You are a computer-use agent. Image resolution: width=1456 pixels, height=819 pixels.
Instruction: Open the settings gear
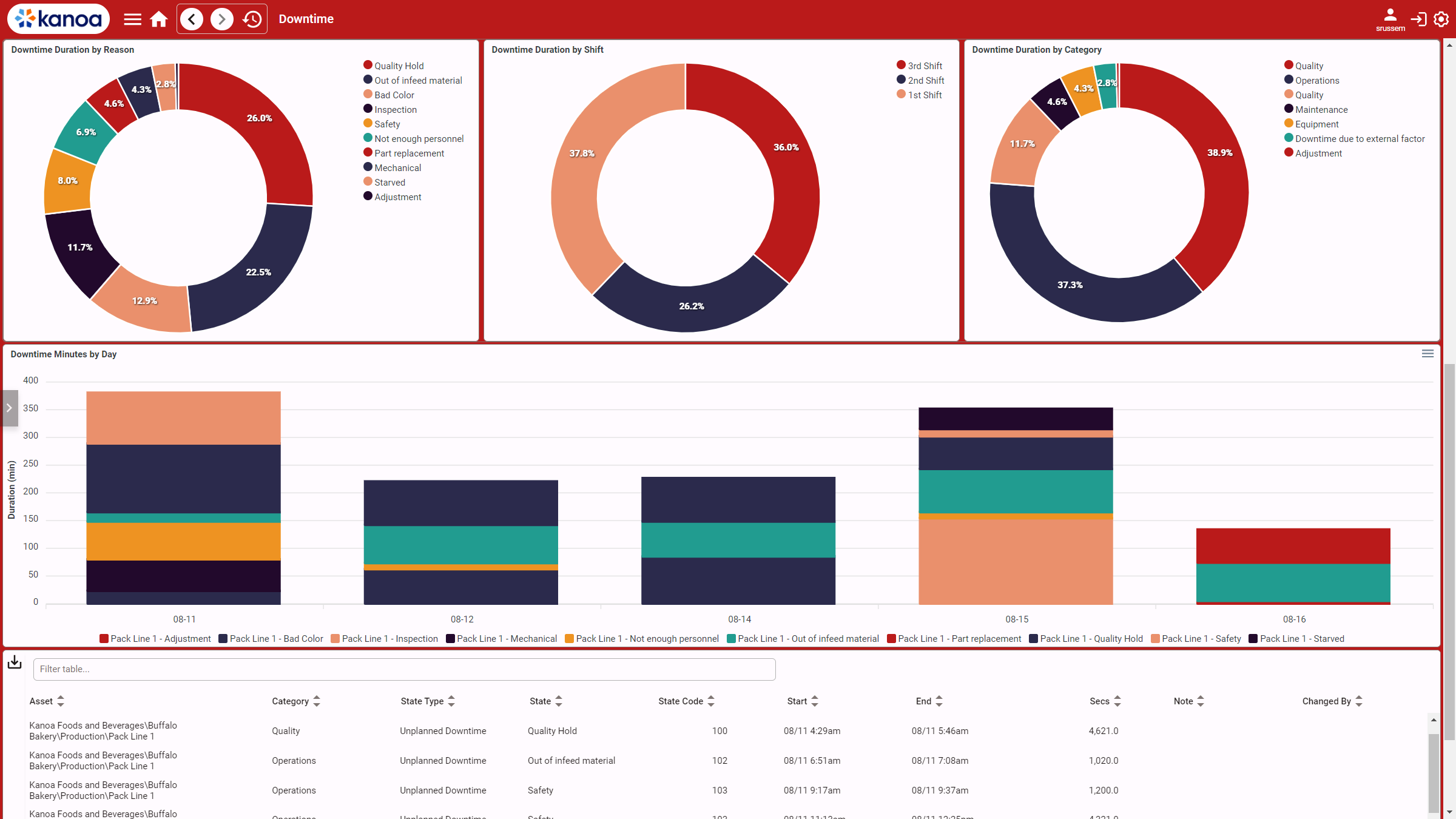click(1441, 19)
